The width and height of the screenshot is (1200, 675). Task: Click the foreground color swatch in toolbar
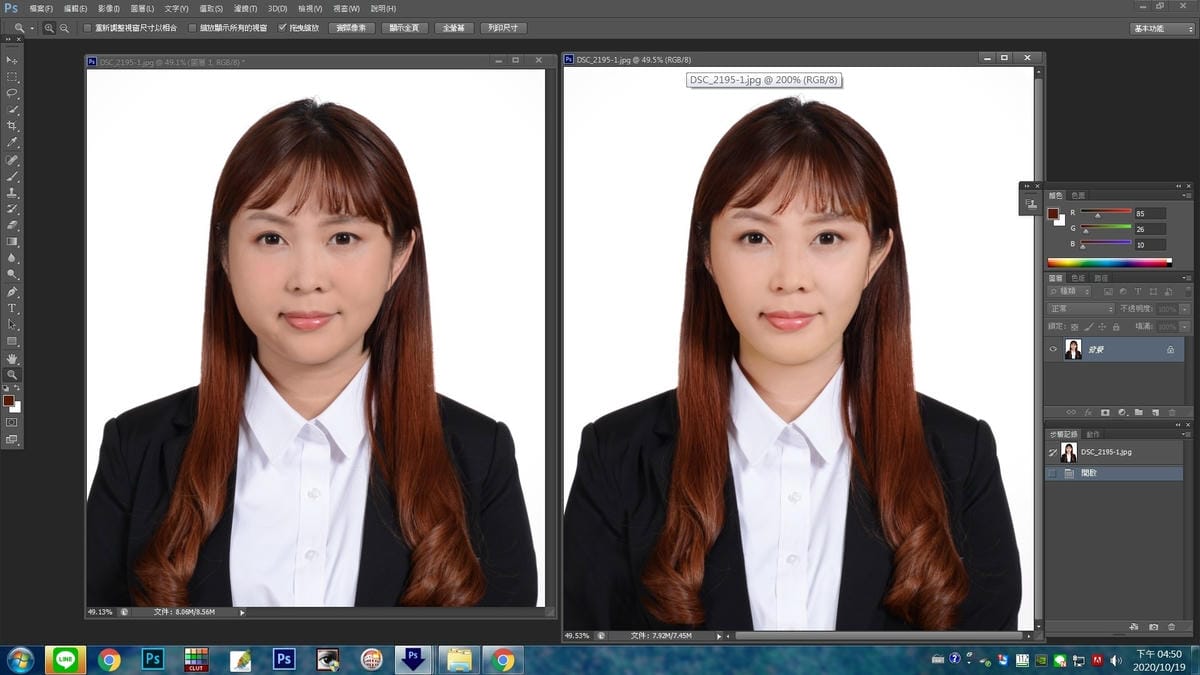click(9, 400)
